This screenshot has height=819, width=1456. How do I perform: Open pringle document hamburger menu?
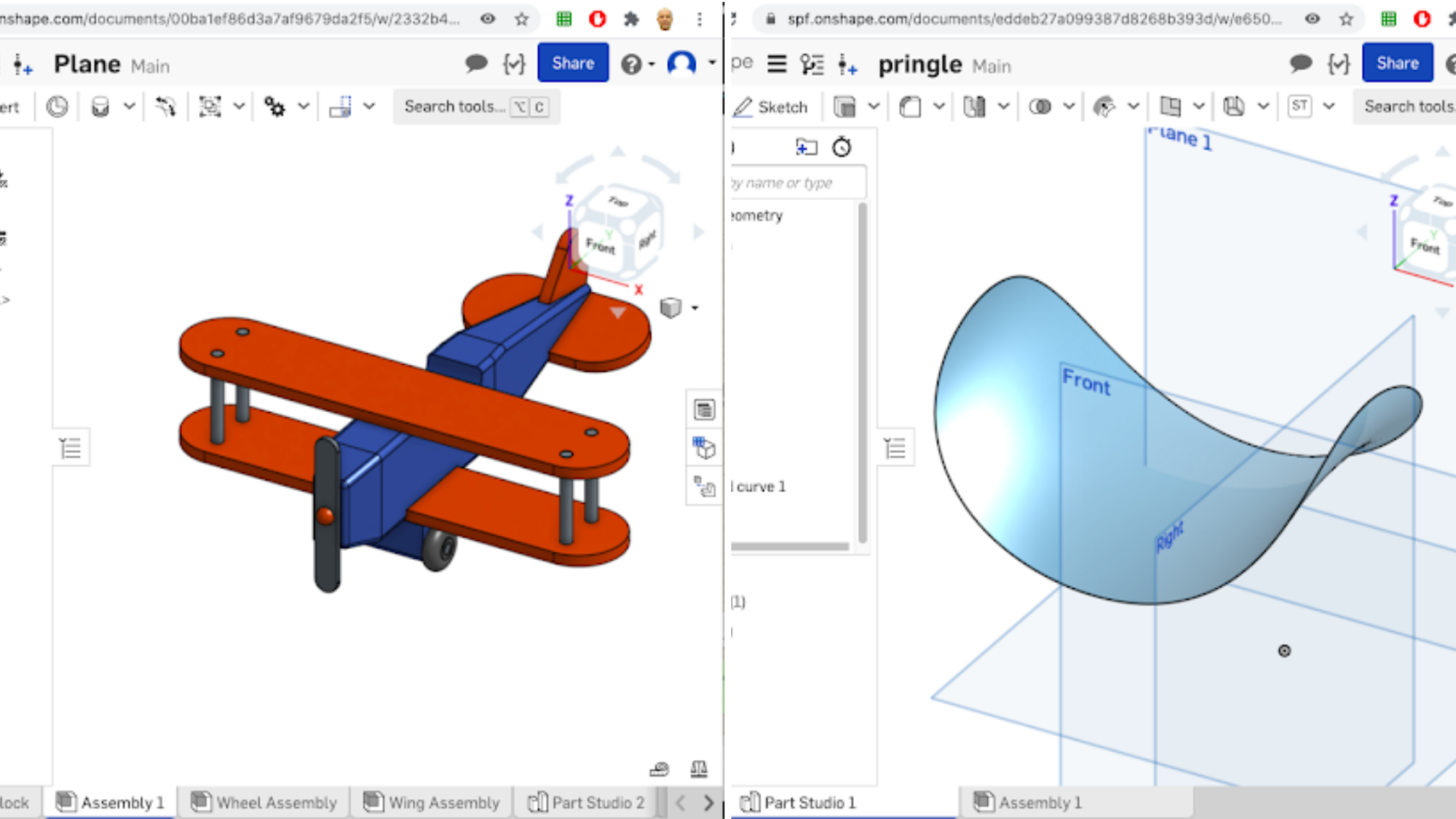coord(777,64)
